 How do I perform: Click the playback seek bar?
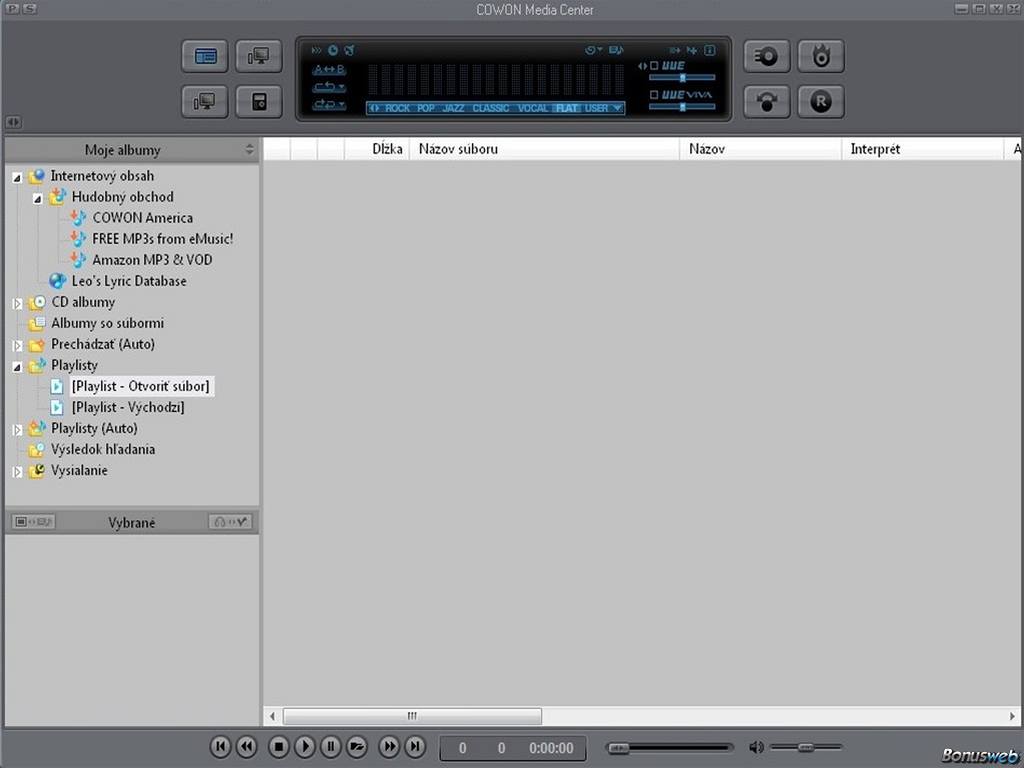coord(670,748)
